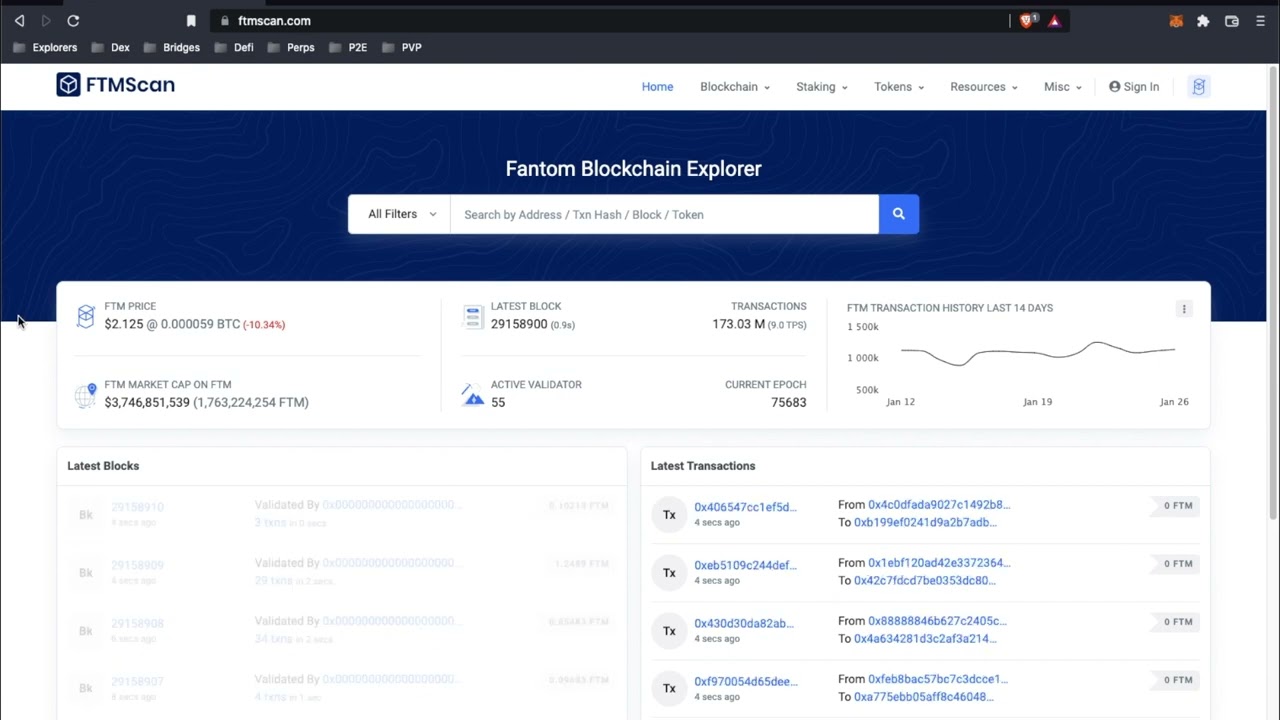Open To address 0x42c7fdcd7be0353dc80

coord(925,580)
